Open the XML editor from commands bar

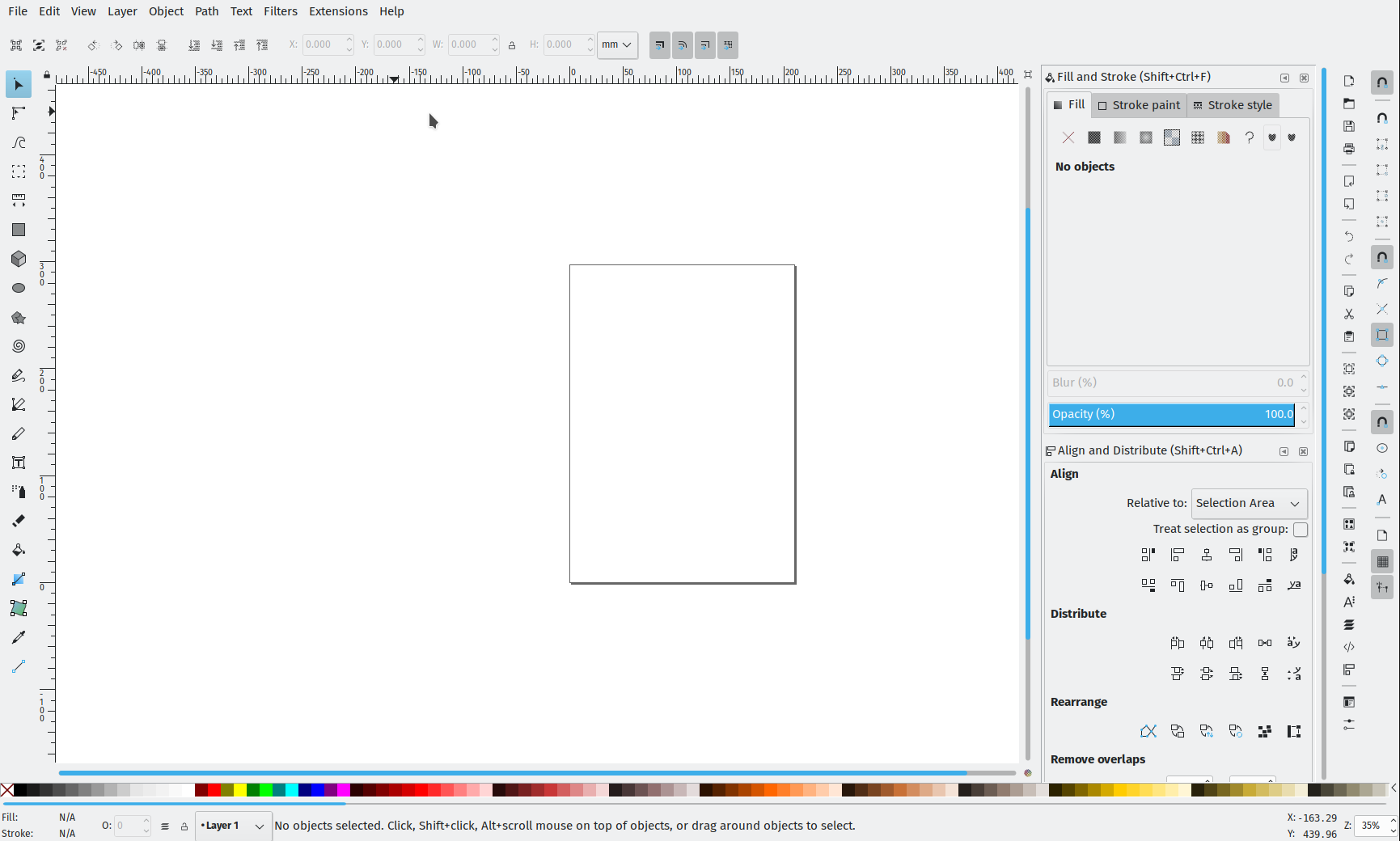(1349, 647)
